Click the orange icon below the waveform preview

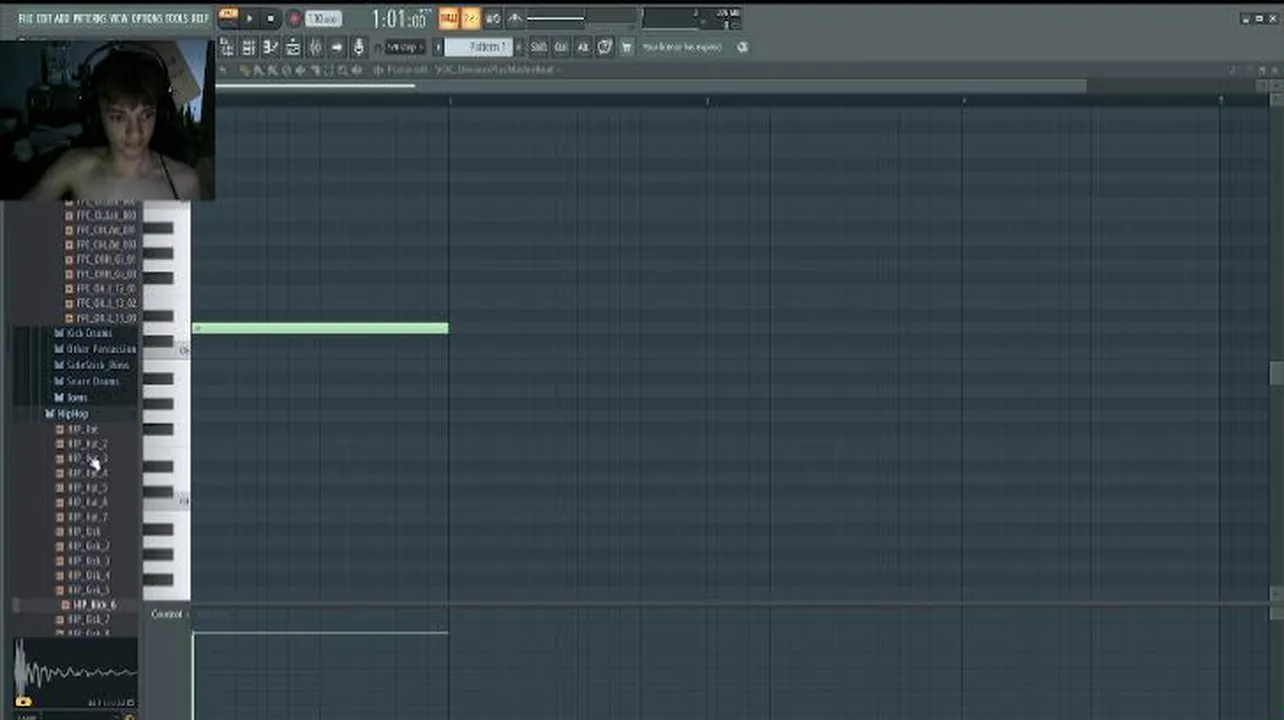[23, 702]
